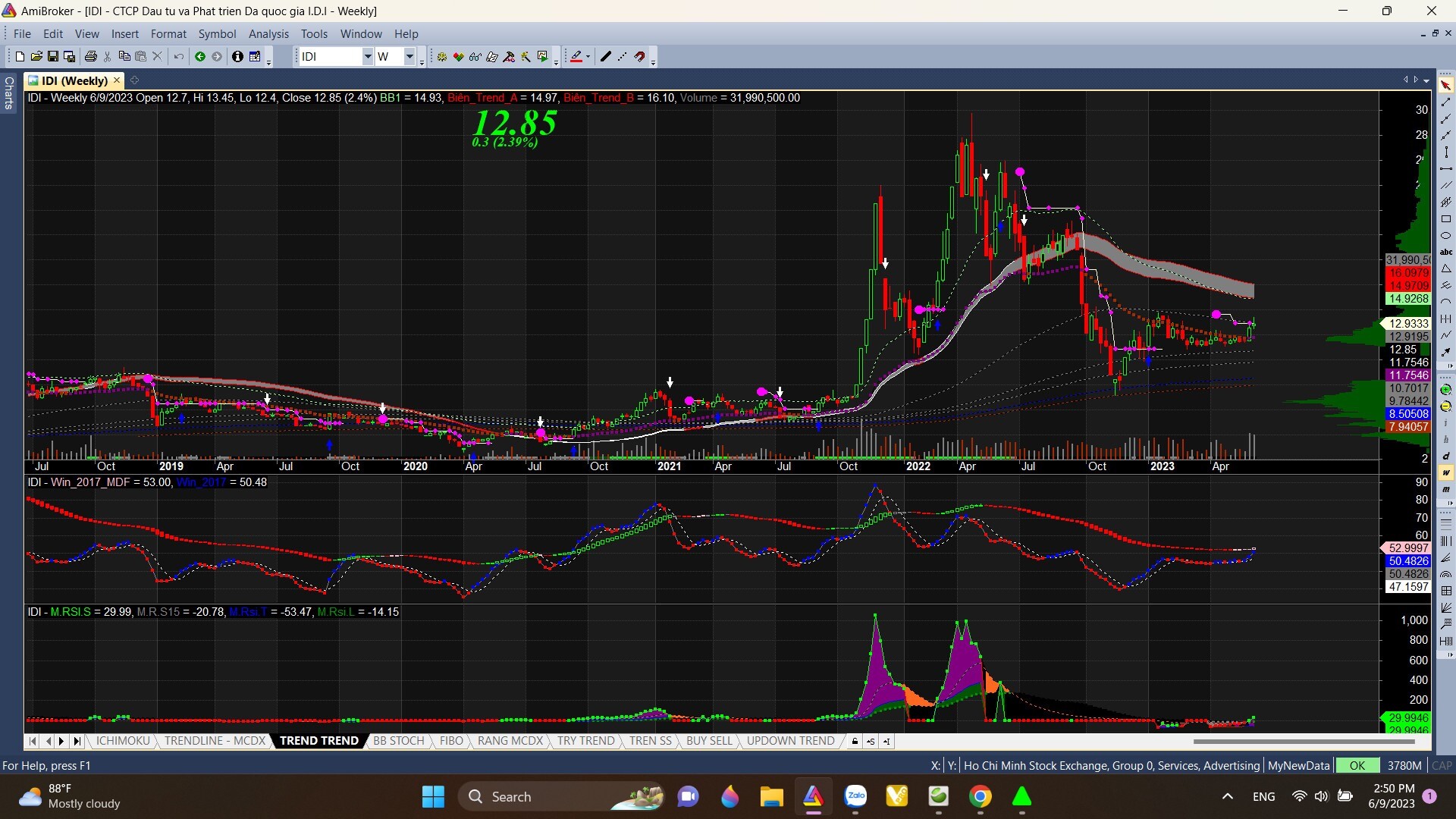The width and height of the screenshot is (1456, 819).
Task: Open the File menu
Action: pos(22,33)
